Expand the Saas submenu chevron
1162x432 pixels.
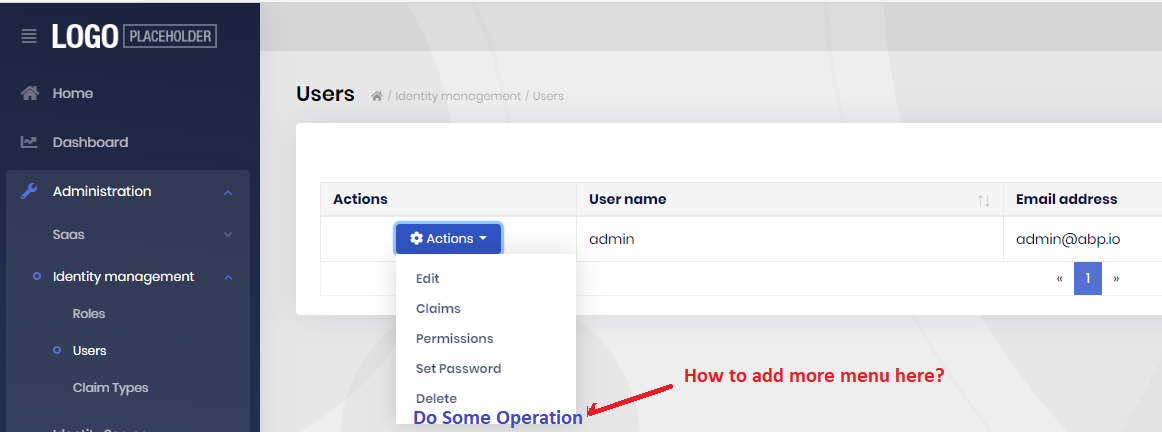228,235
